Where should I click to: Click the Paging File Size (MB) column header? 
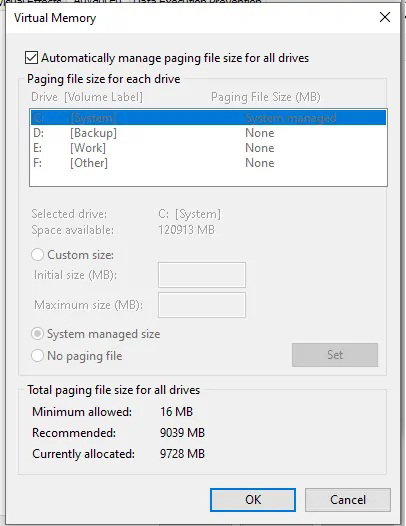(x=265, y=97)
